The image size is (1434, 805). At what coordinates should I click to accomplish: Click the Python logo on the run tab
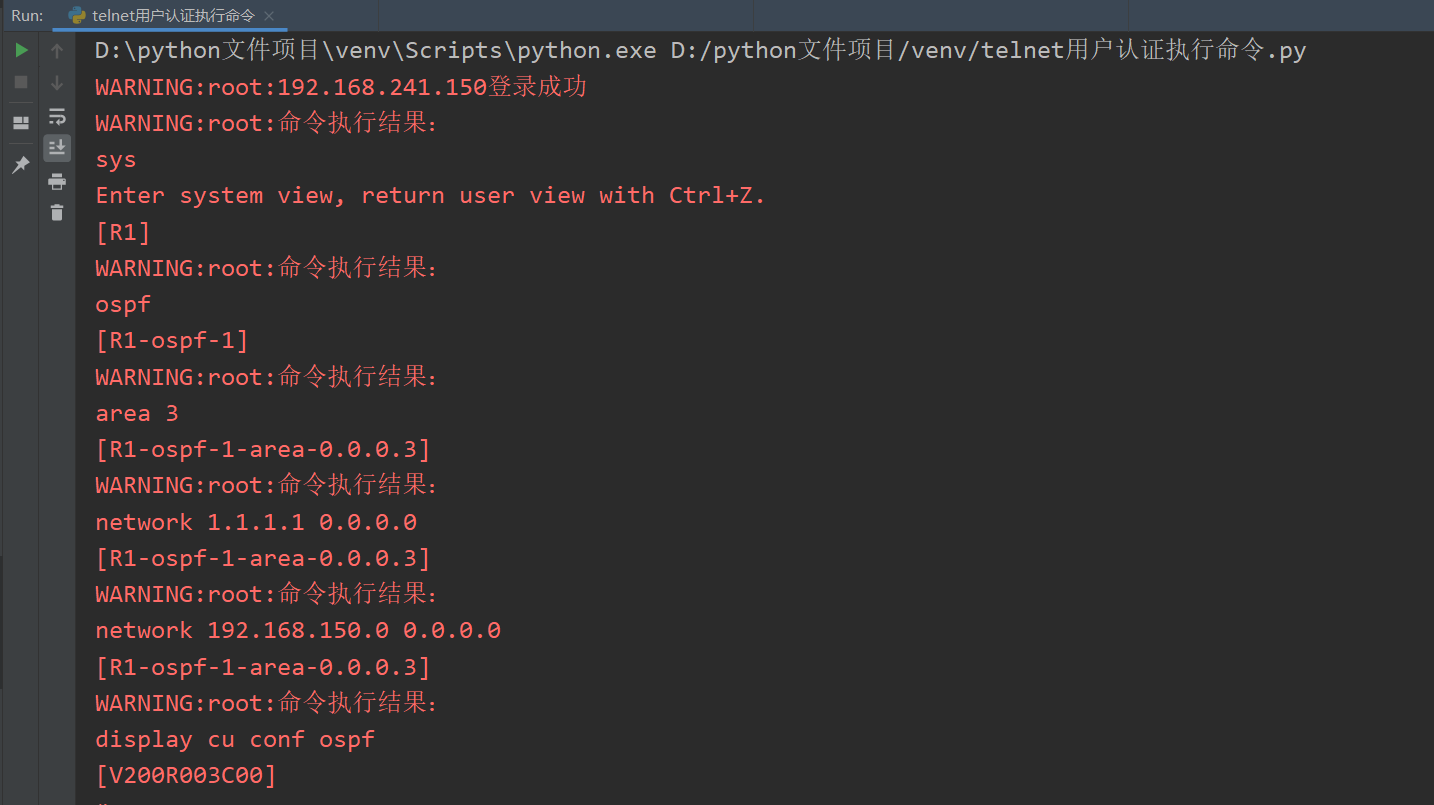(x=77, y=15)
